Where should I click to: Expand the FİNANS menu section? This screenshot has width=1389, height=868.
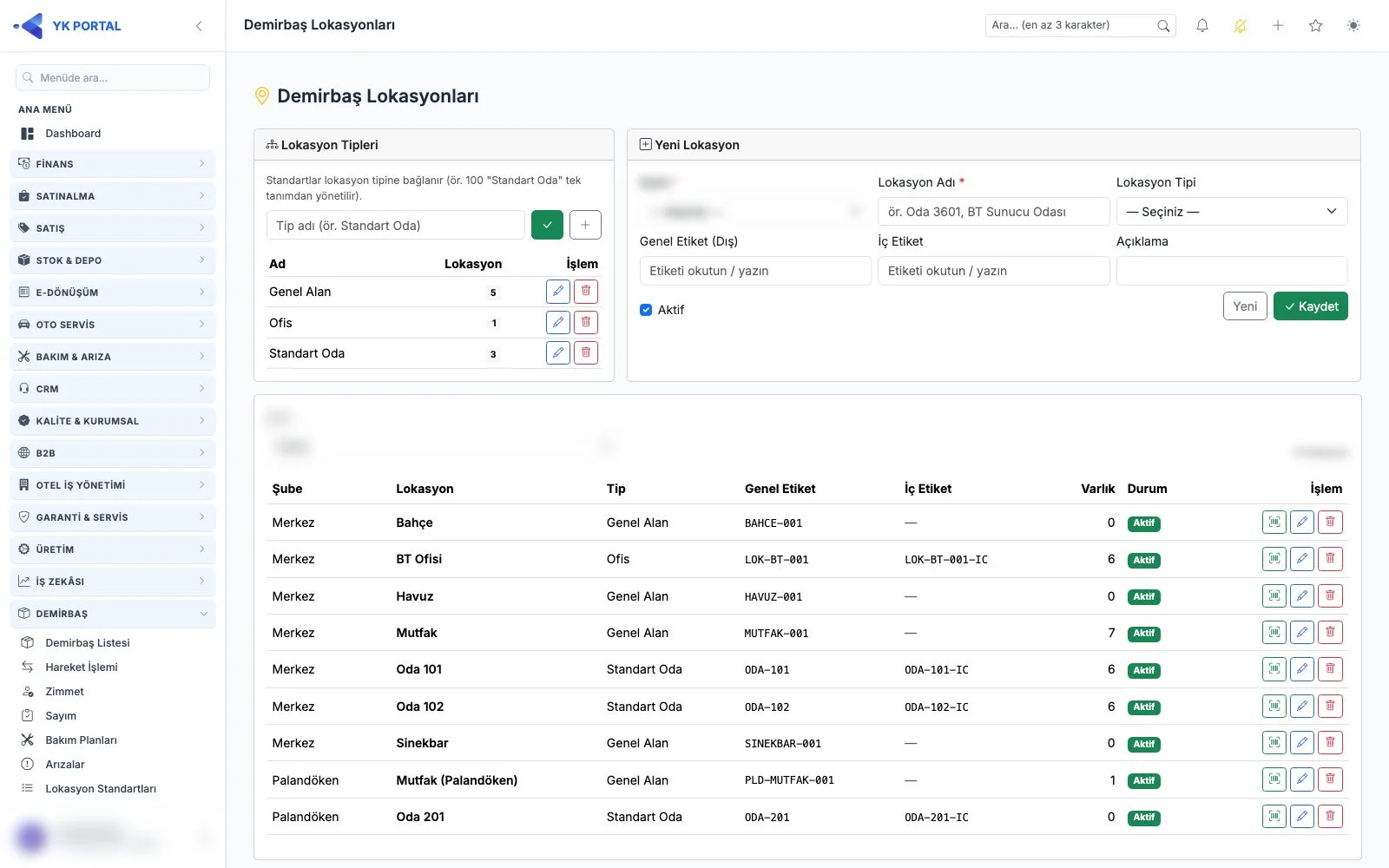(113, 164)
